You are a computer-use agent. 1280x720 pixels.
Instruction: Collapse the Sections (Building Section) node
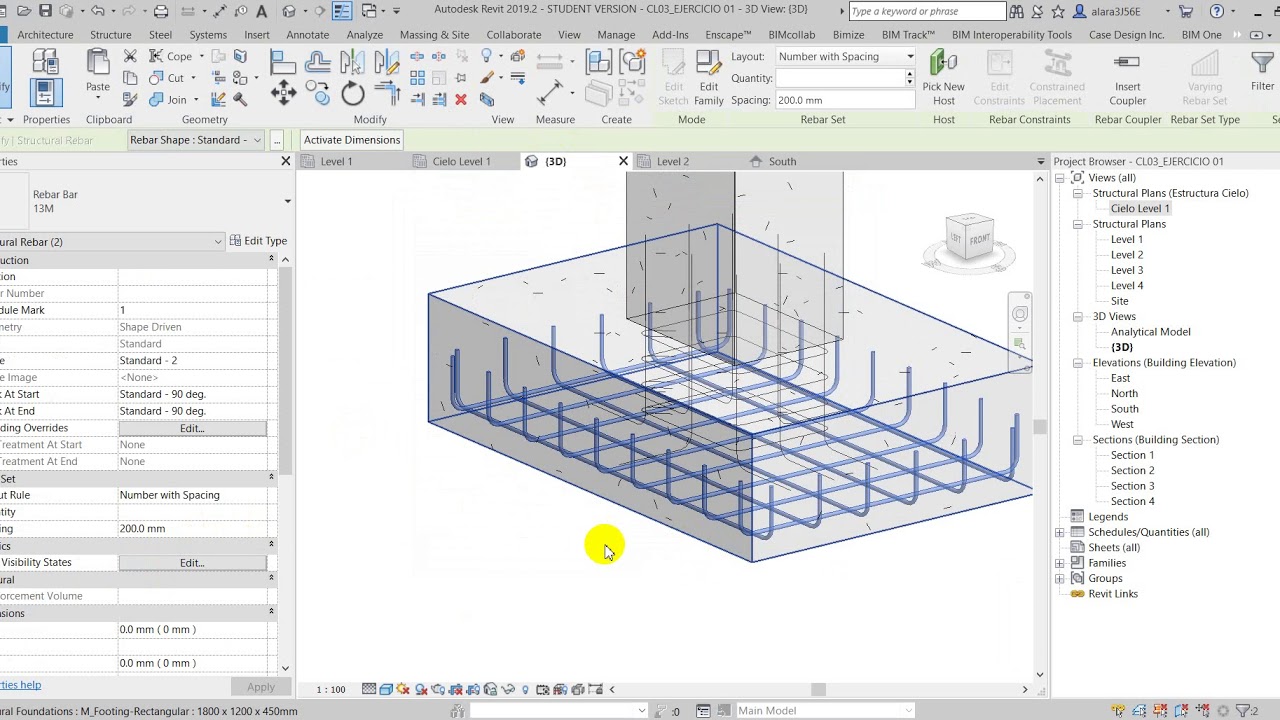pyautogui.click(x=1078, y=440)
